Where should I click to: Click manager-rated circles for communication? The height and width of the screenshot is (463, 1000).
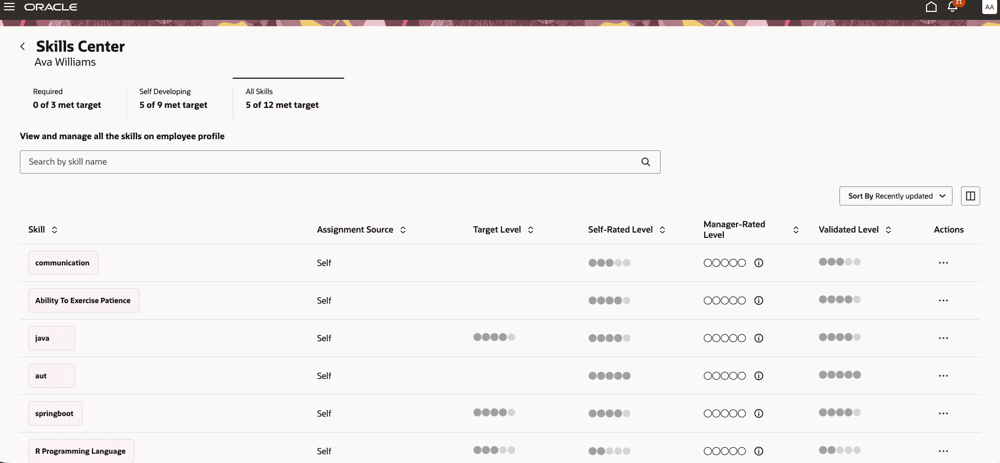(724, 263)
